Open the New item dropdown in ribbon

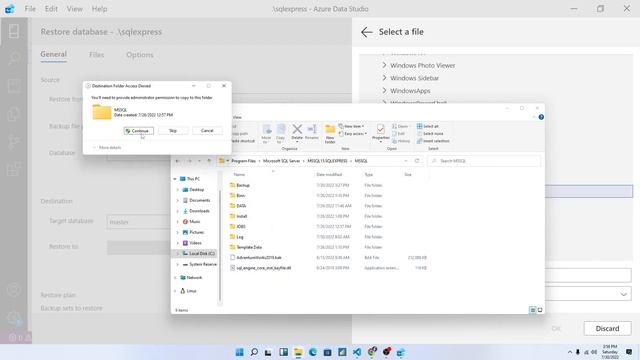coord(351,127)
